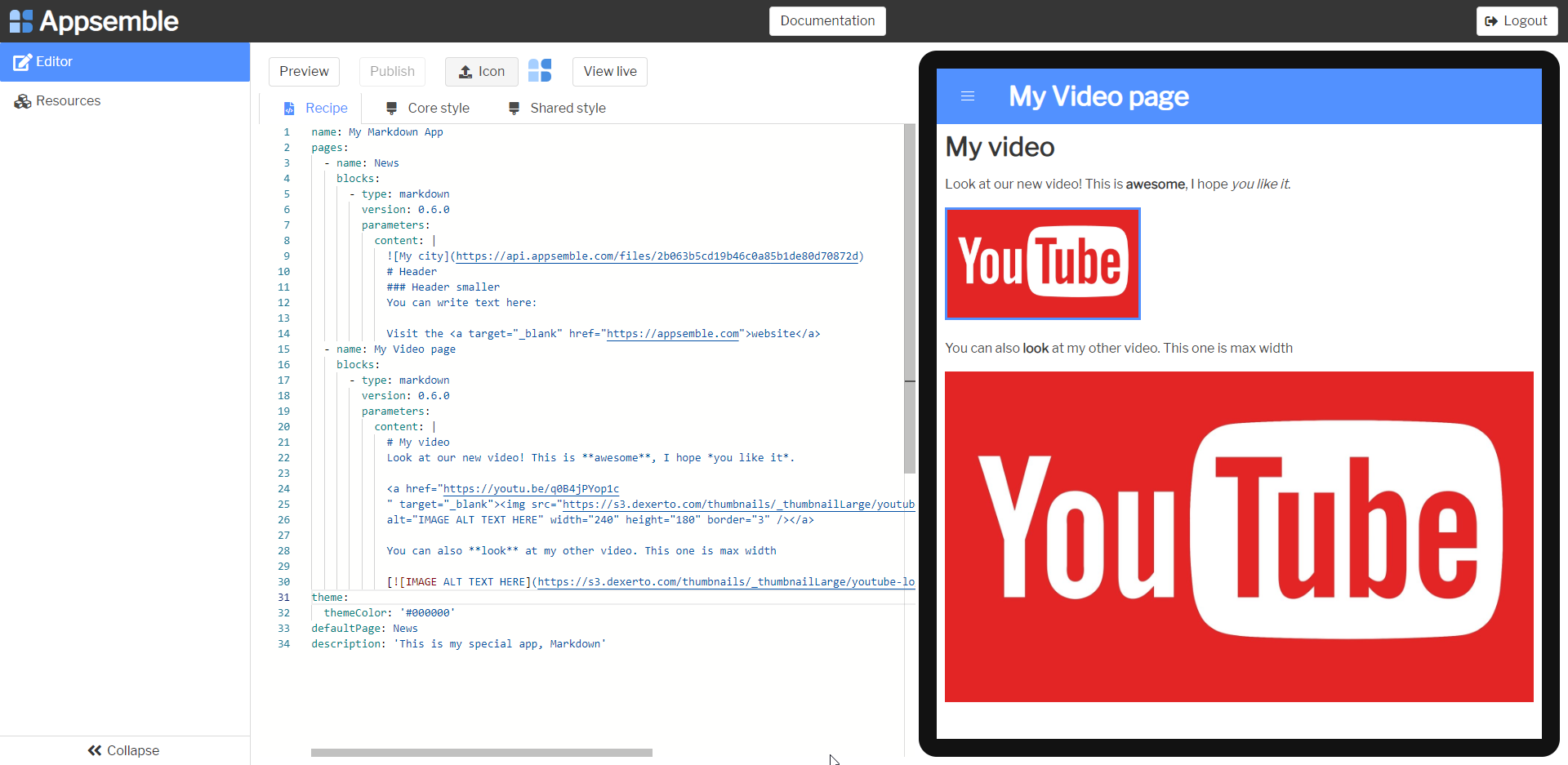Click 'type: markdown' on line 17
Screen dimensions: 1568x765
coord(406,380)
